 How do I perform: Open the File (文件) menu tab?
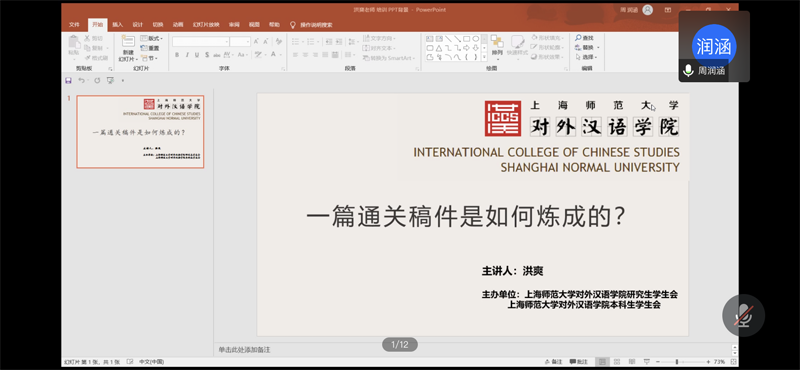74,24
